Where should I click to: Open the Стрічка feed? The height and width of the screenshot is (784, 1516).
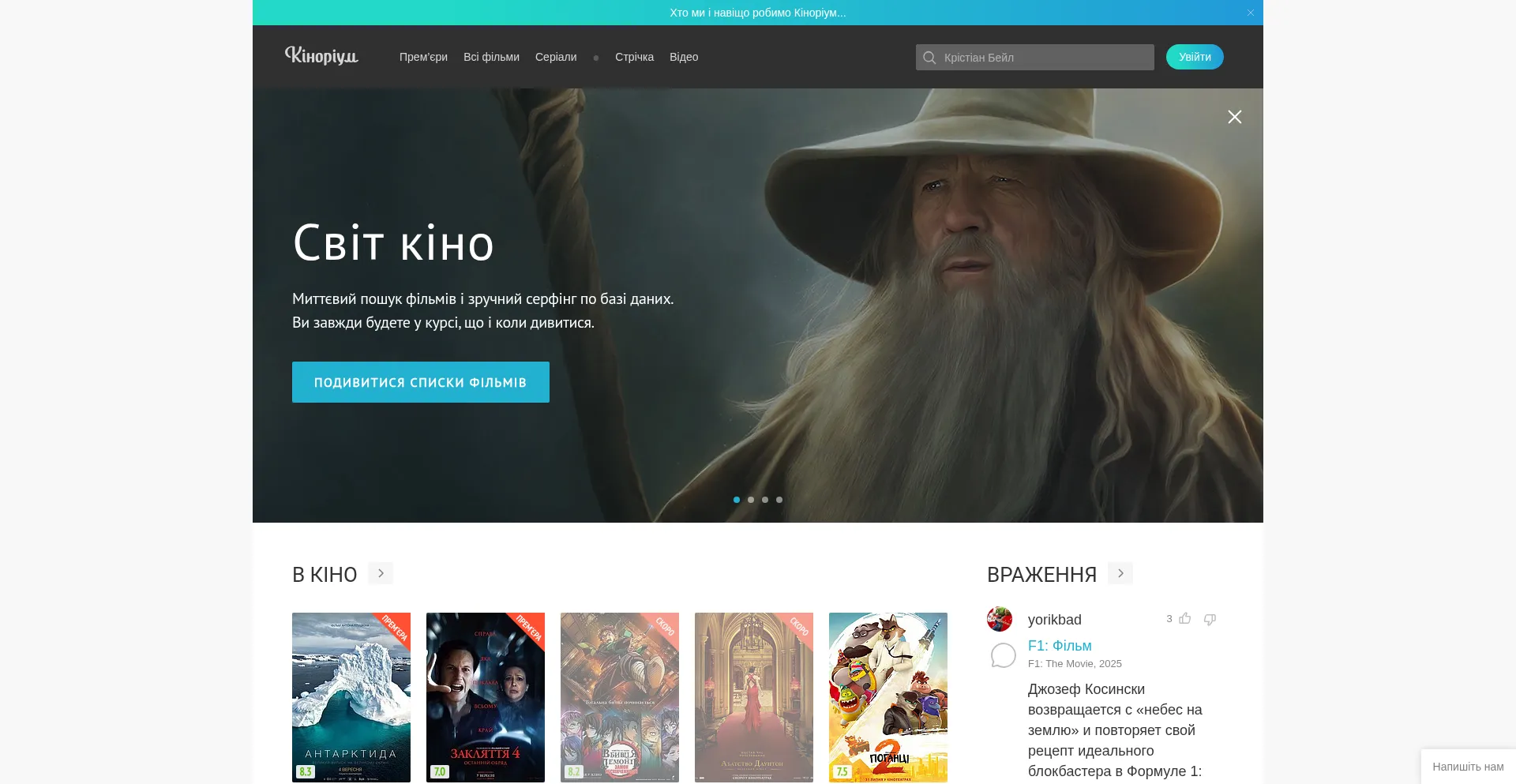[634, 57]
